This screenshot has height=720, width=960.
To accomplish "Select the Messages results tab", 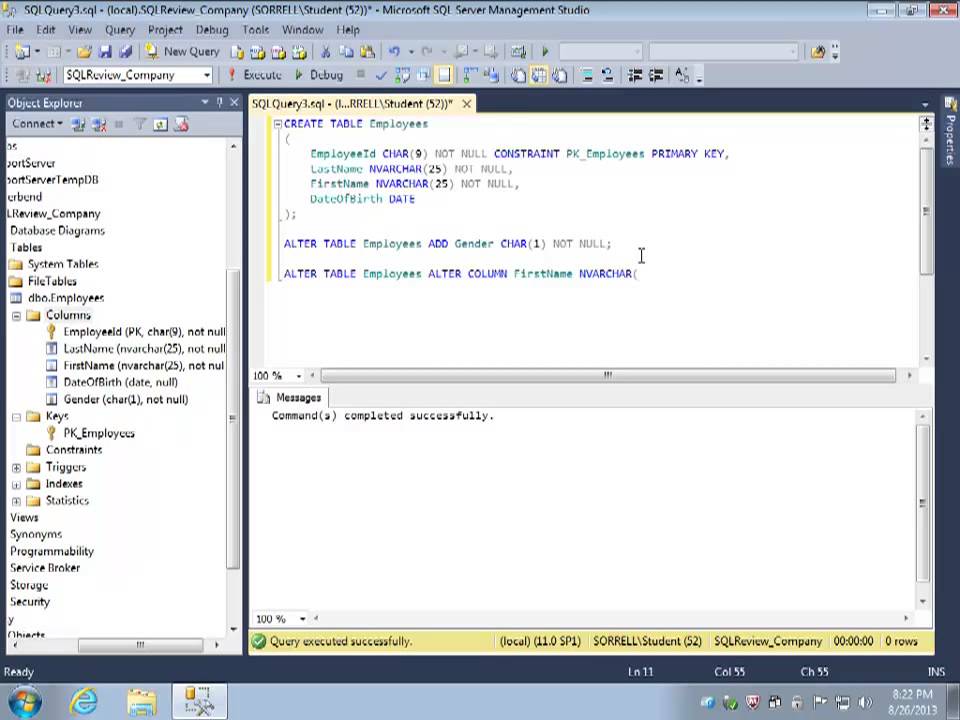I will click(x=290, y=398).
